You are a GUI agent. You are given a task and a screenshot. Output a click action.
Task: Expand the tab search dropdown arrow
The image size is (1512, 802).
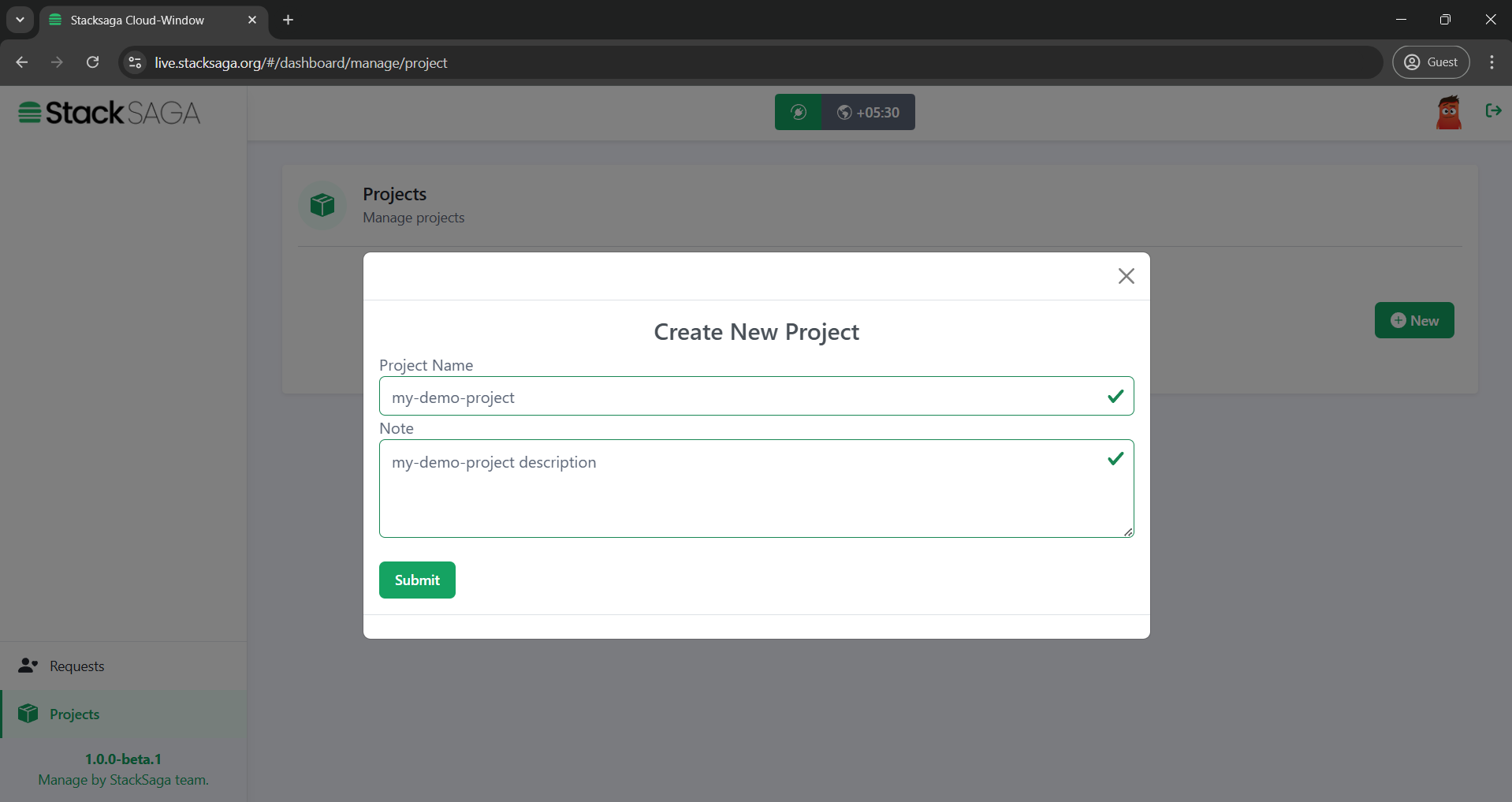[20, 20]
